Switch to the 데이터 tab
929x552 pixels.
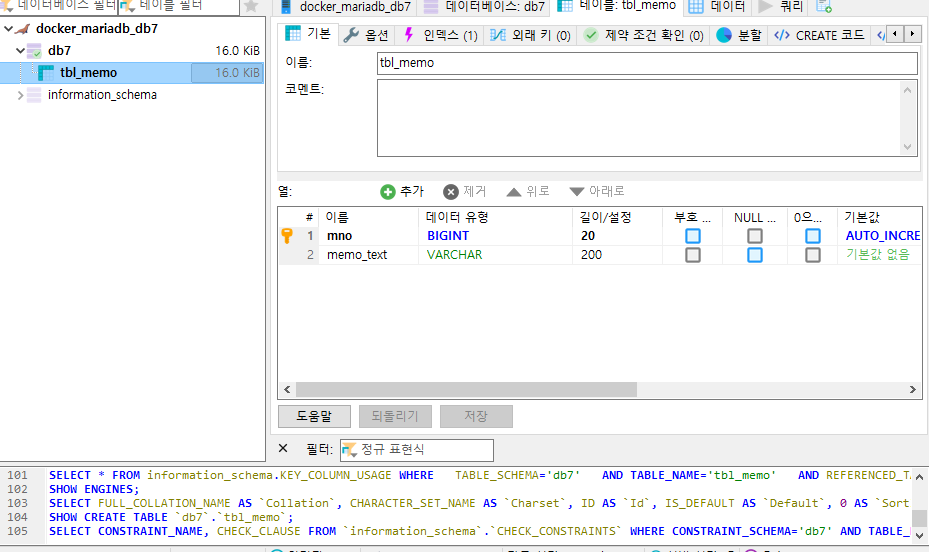coord(717,7)
